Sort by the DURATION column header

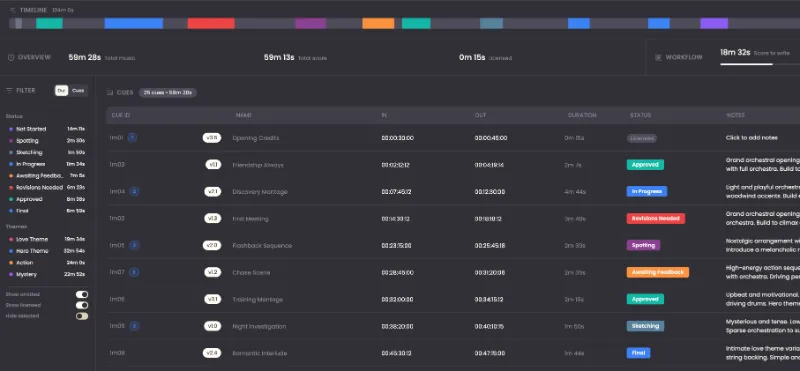(x=582, y=115)
